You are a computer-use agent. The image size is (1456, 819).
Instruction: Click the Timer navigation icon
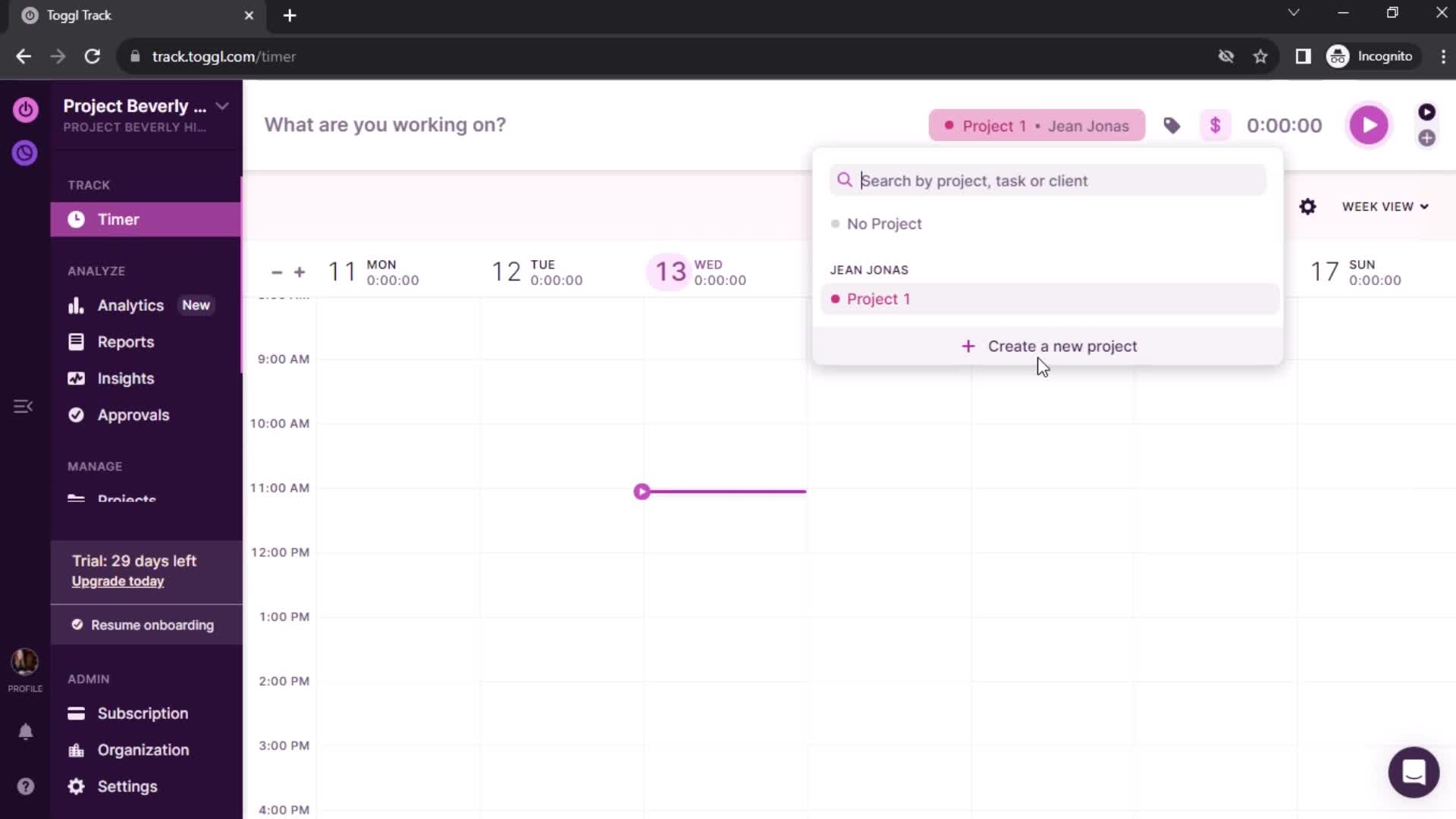[x=77, y=219]
